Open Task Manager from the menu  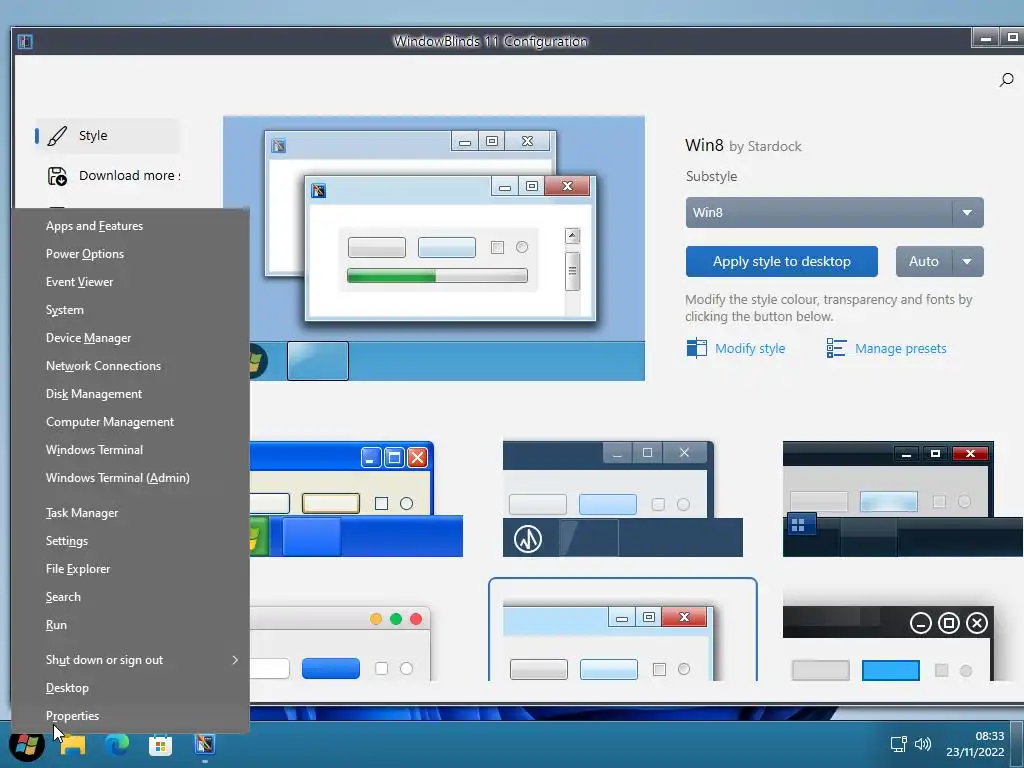[131, 513]
